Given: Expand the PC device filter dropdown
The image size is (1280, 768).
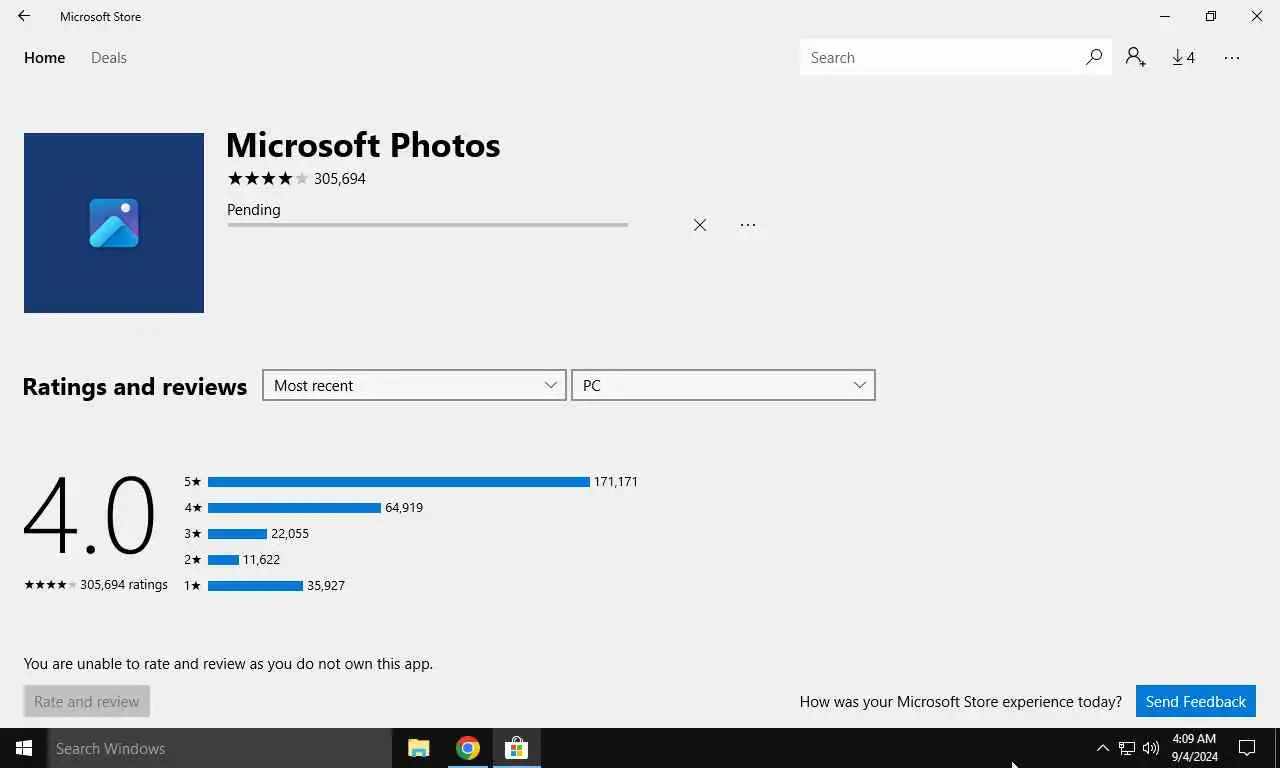Looking at the screenshot, I should pos(723,386).
